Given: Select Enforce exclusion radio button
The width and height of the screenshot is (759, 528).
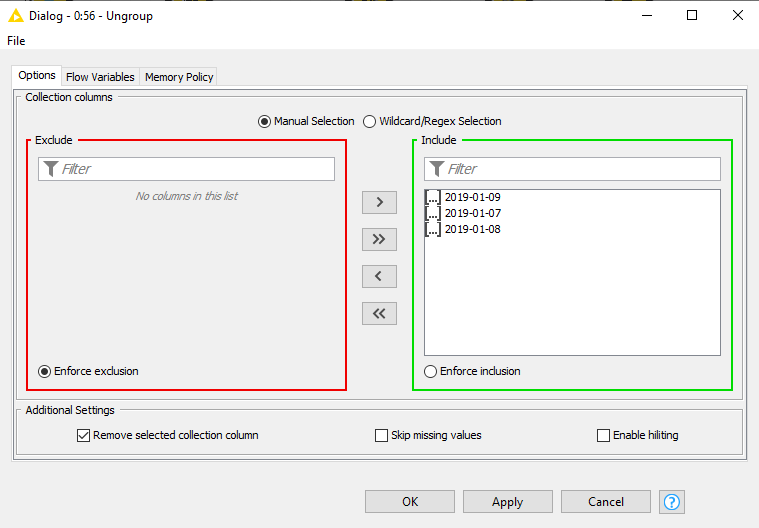Looking at the screenshot, I should point(45,371).
